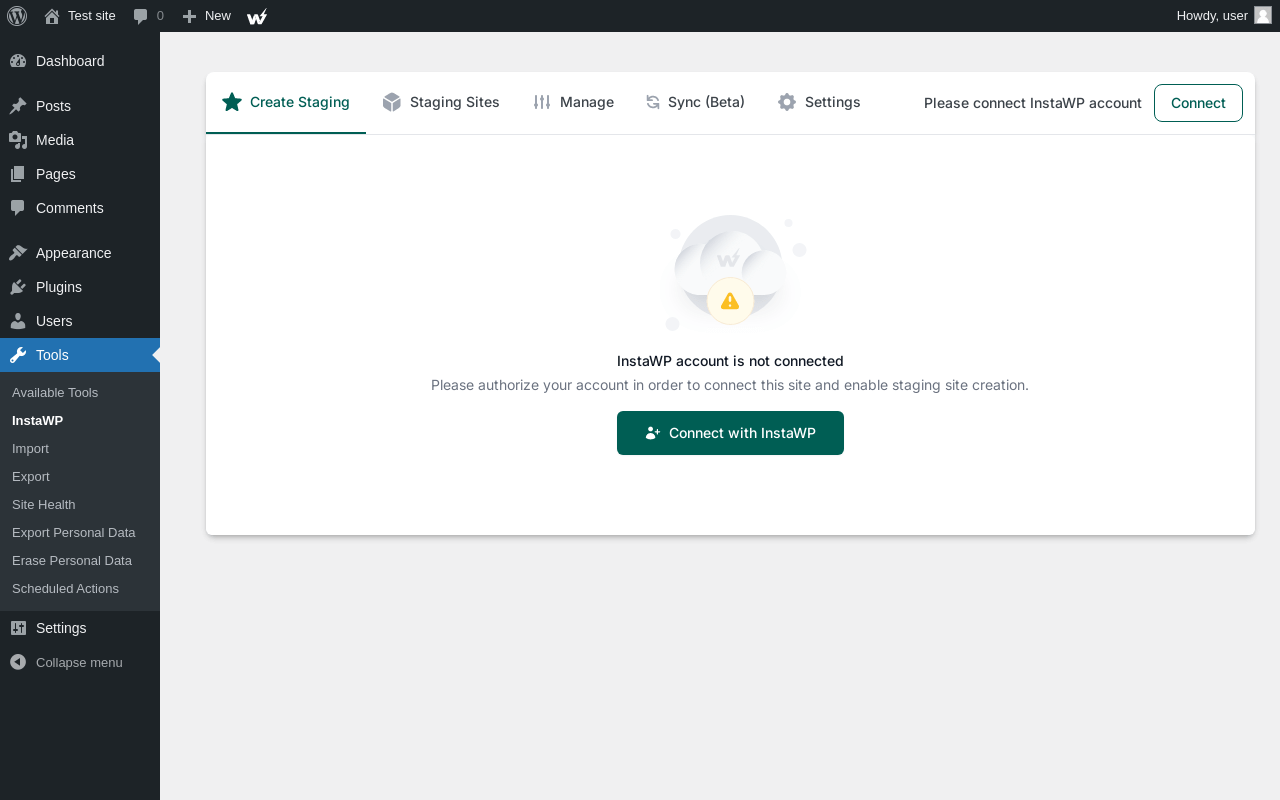
Task: Click the Howdy, user account text
Action: point(1212,16)
